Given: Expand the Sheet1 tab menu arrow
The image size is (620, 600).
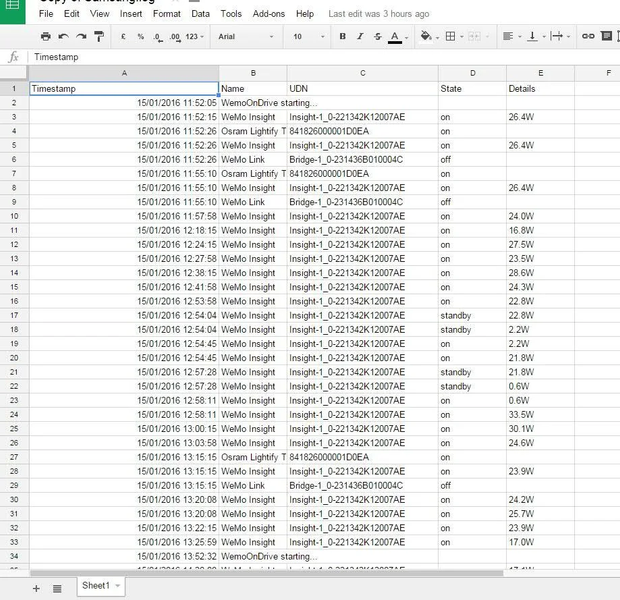Looking at the screenshot, I should (x=117, y=586).
